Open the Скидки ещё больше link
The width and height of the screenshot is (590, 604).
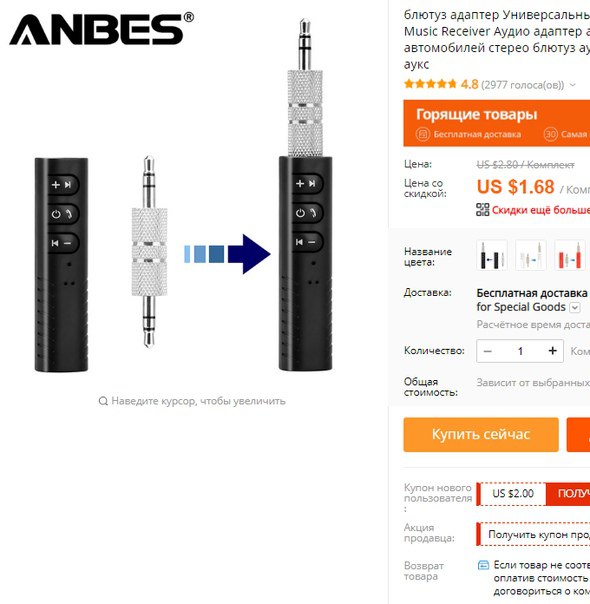(541, 210)
